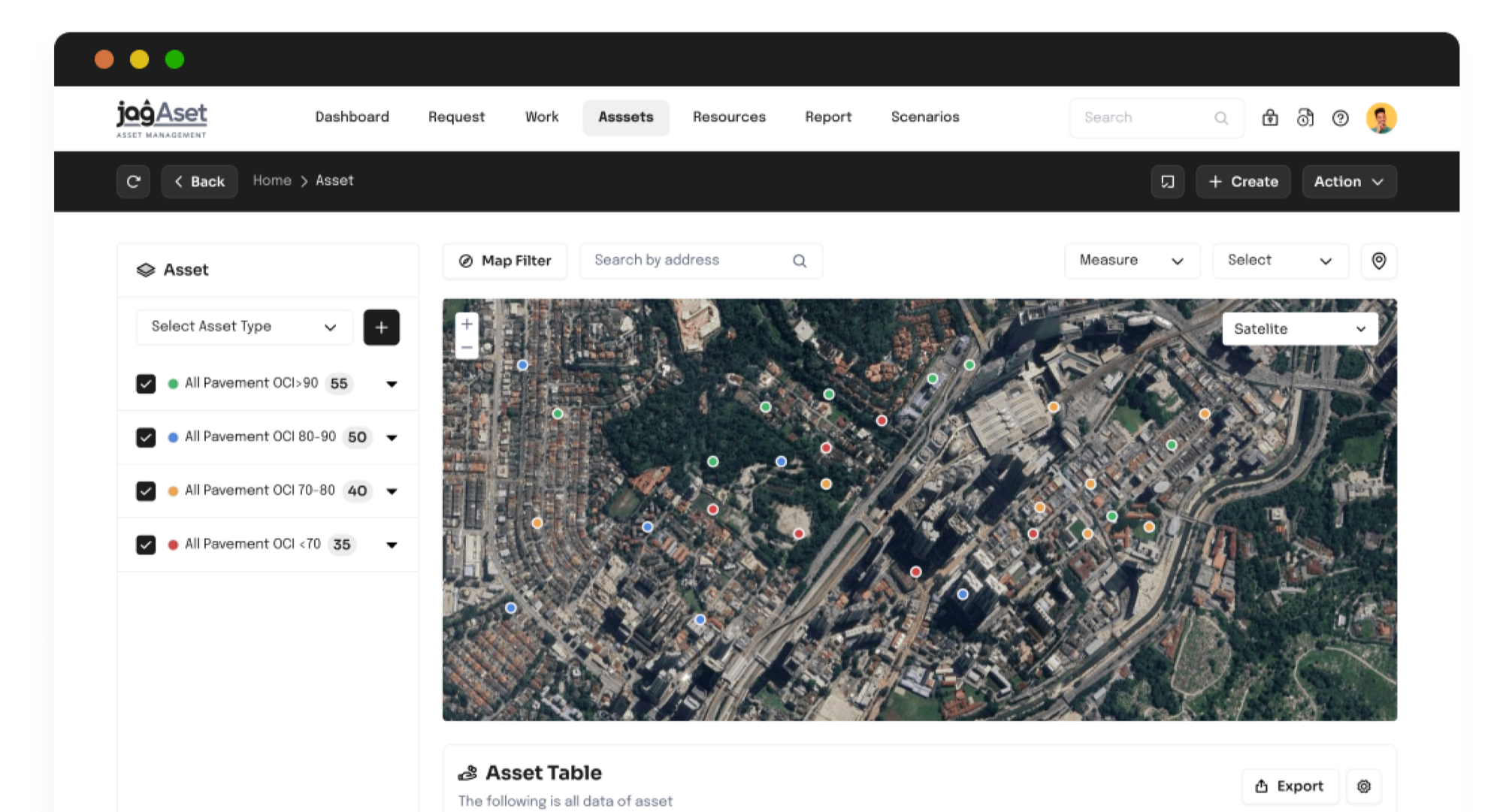The image size is (1503, 812).
Task: Open the history clock icon in header
Action: [1305, 118]
